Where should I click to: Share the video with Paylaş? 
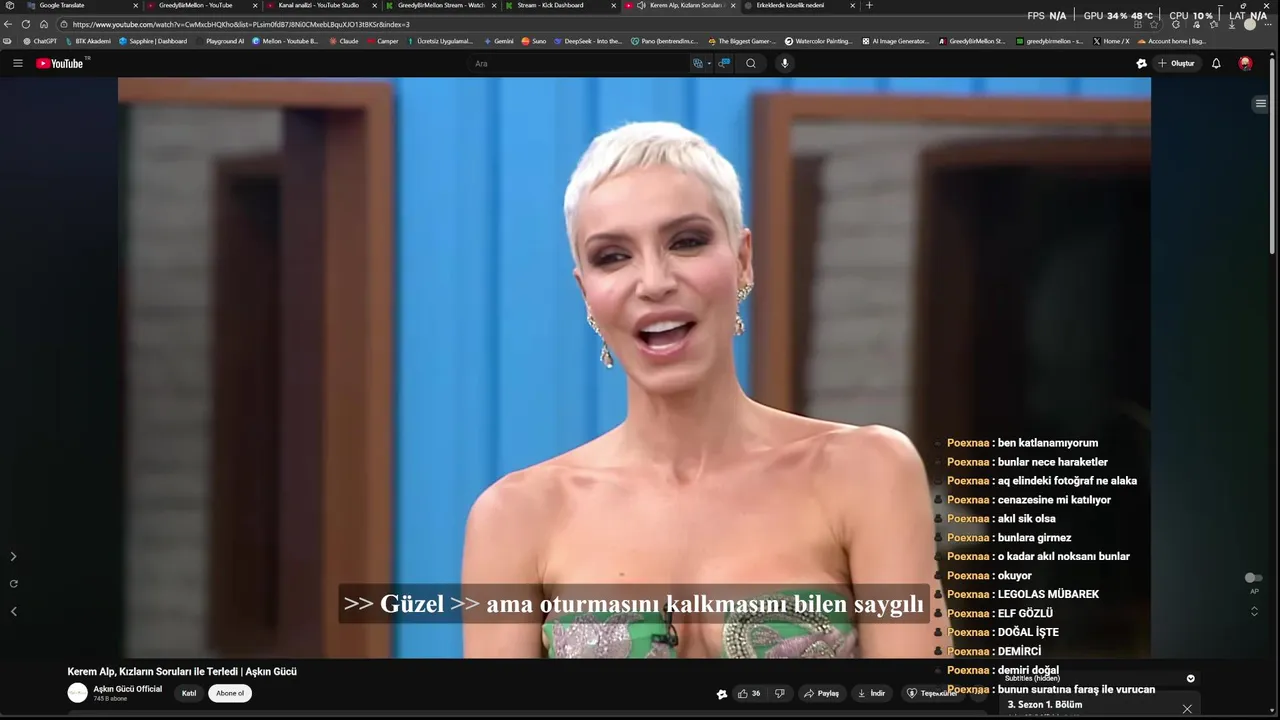coord(821,693)
